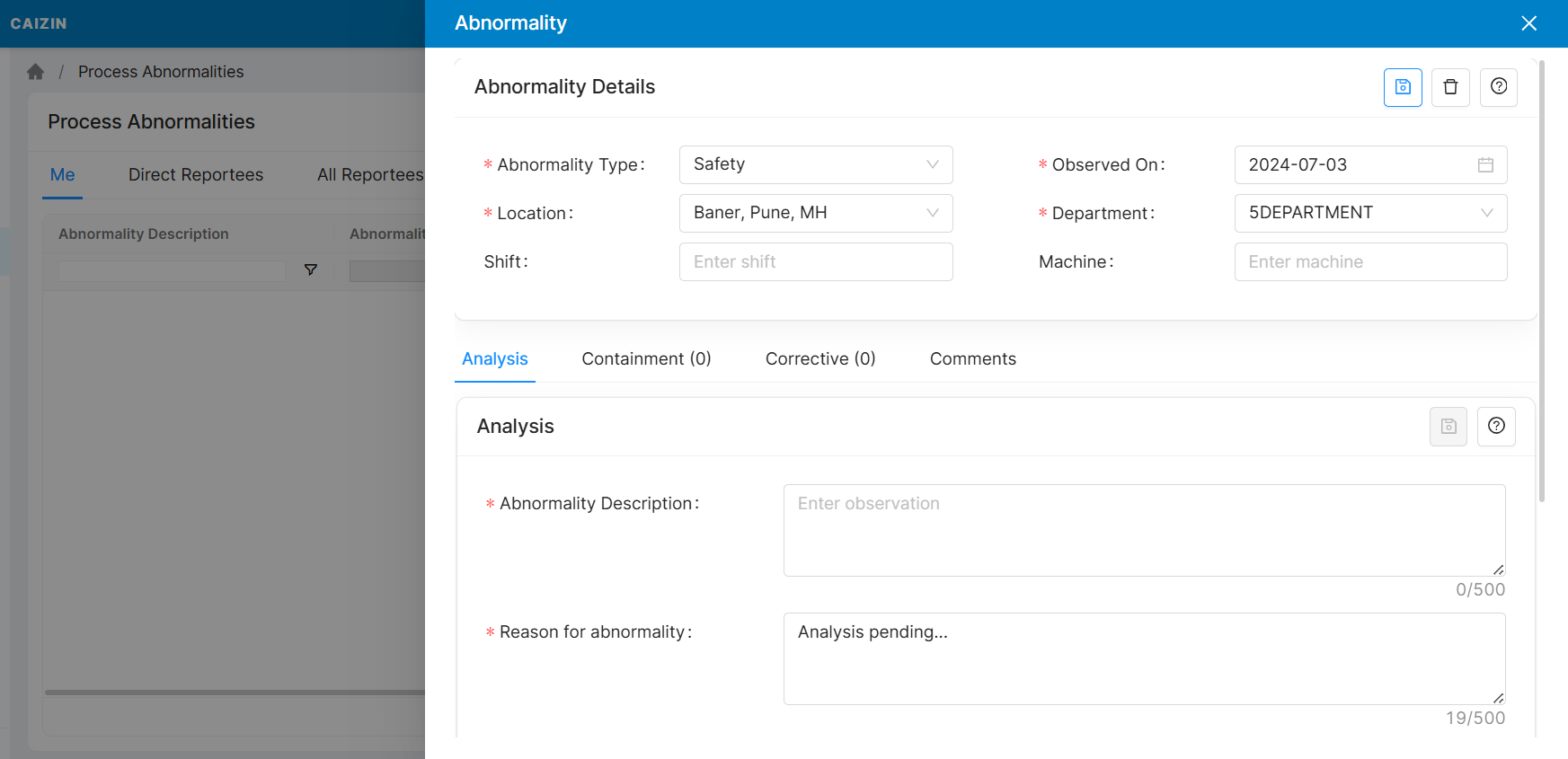
Task: Close the Abnormality drawer panel
Action: point(1529,23)
